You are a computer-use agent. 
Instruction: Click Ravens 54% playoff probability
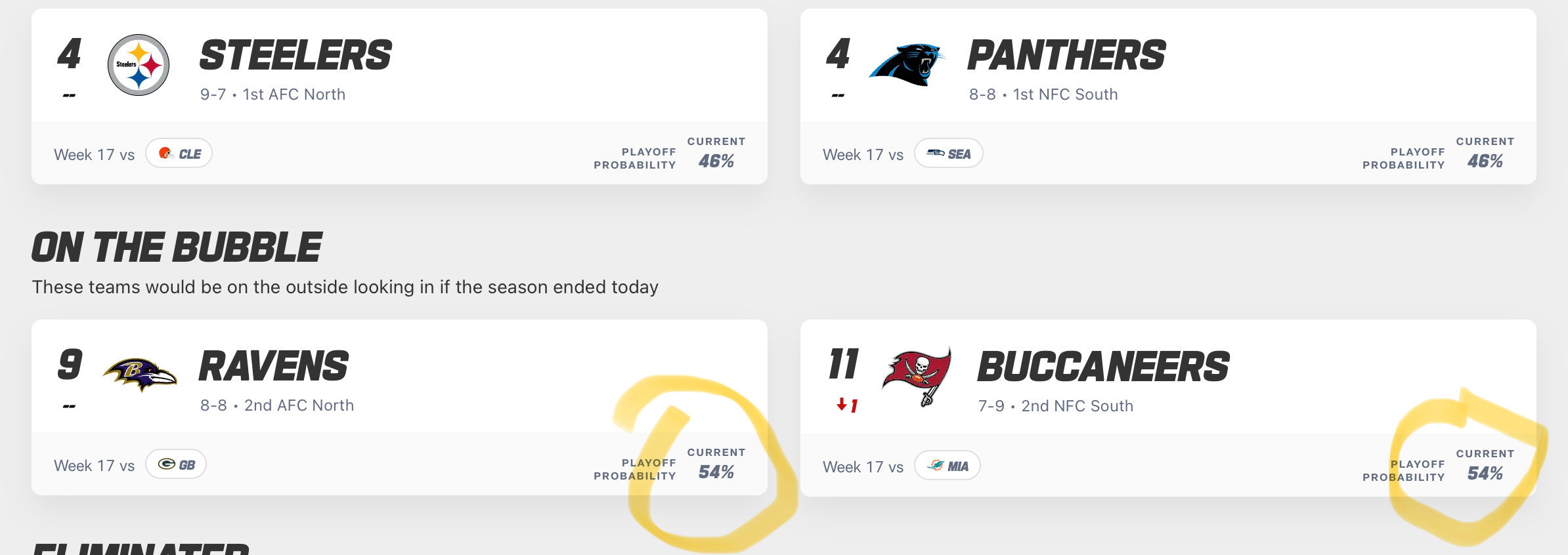716,472
